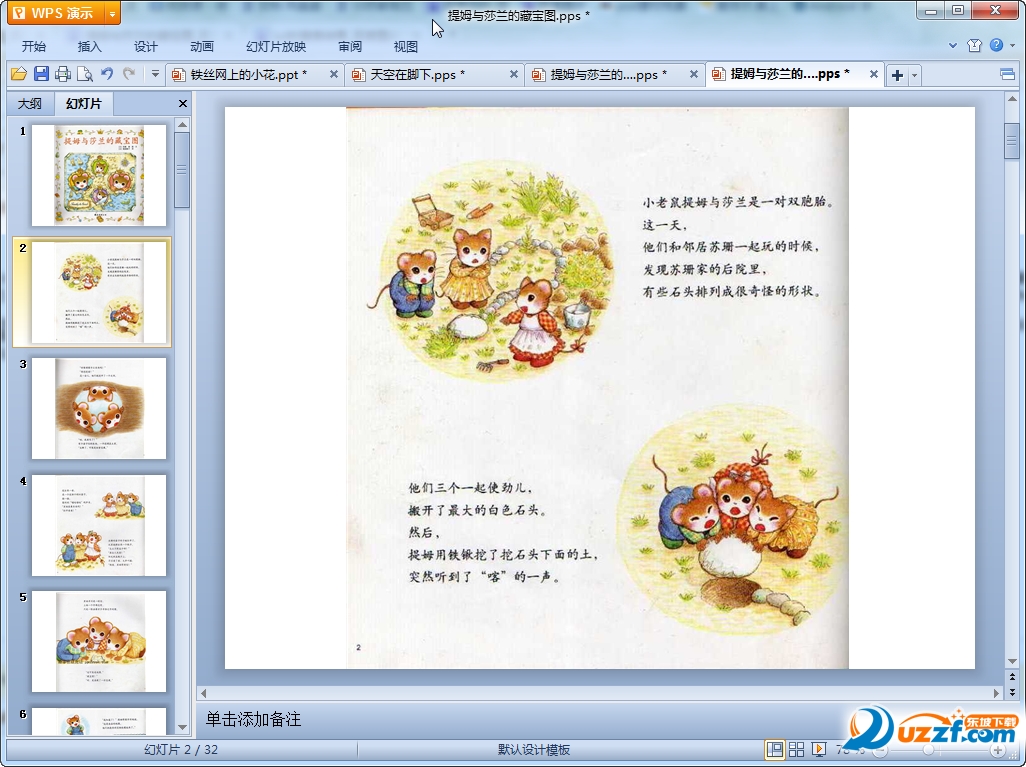Image resolution: width=1026 pixels, height=767 pixels.
Task: Select slide 2 thumbnail
Action: (99, 292)
